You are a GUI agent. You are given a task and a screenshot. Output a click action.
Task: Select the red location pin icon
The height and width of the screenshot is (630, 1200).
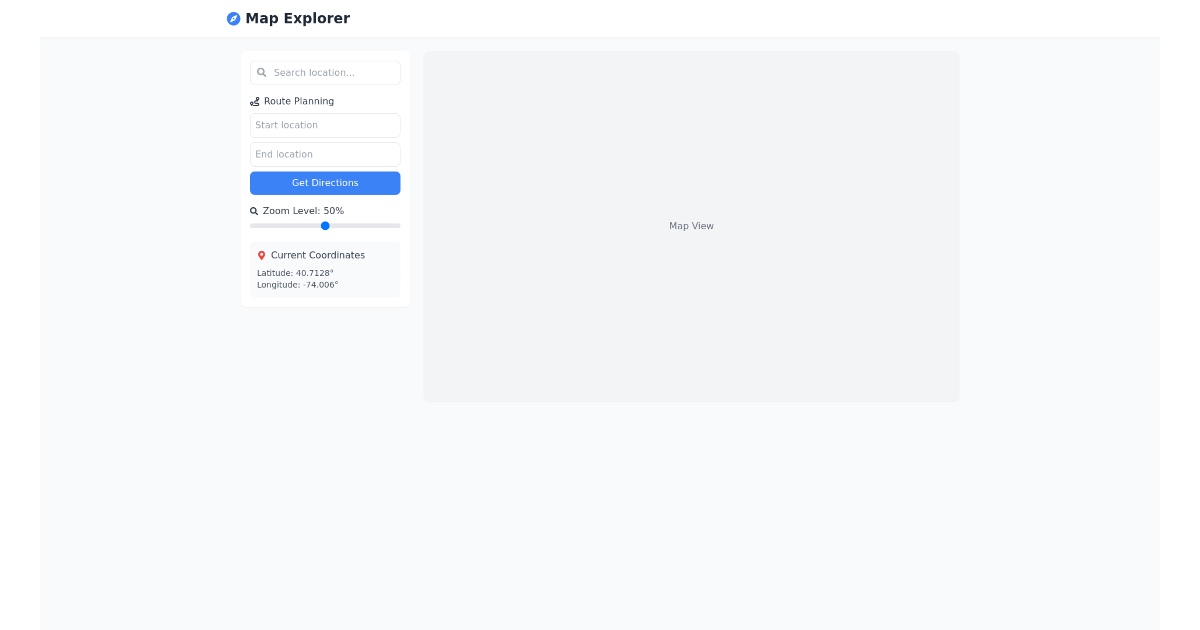pyautogui.click(x=263, y=255)
